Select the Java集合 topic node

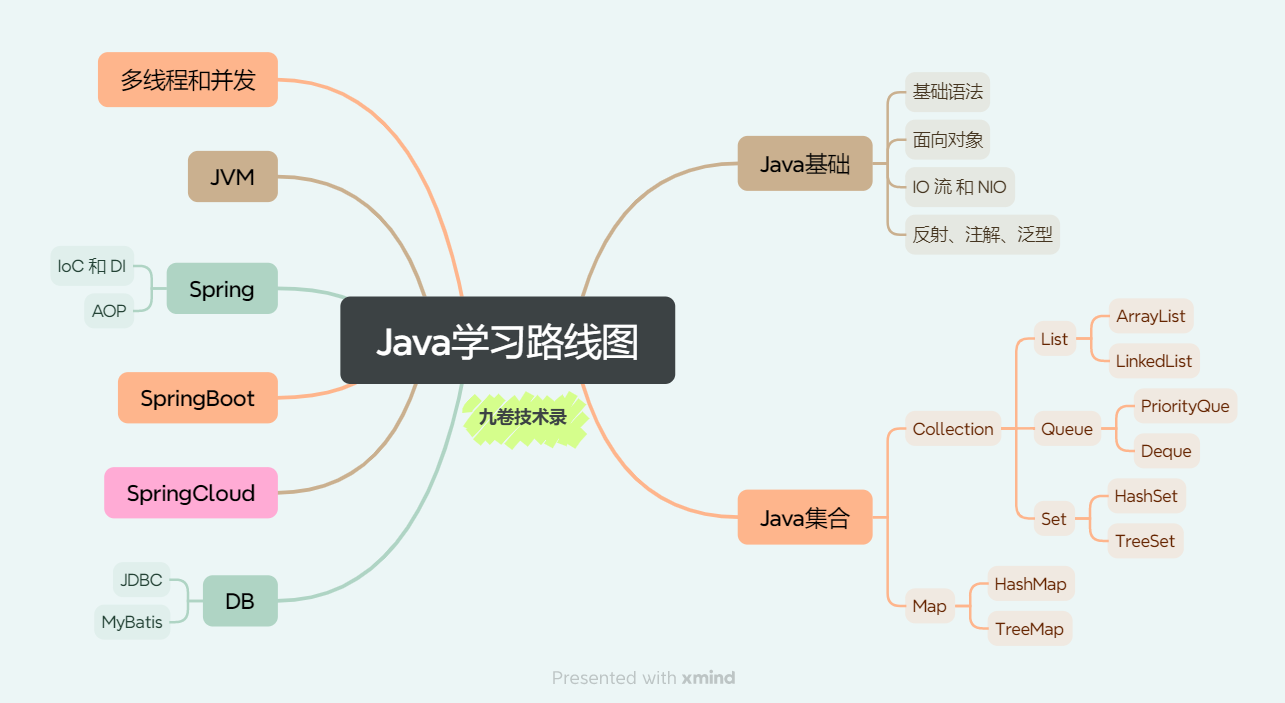click(x=805, y=518)
